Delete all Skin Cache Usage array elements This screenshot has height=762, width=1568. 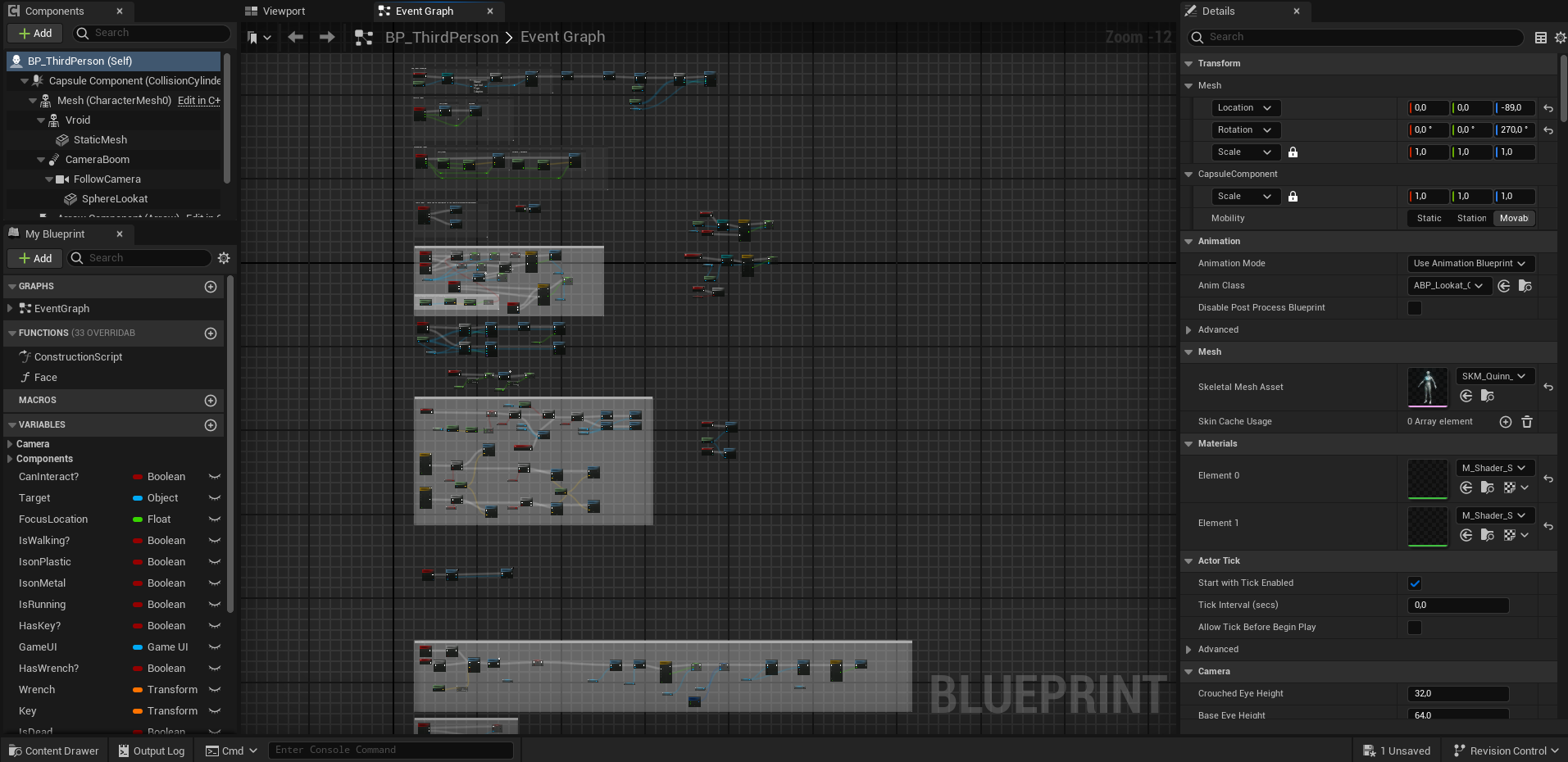click(1527, 422)
